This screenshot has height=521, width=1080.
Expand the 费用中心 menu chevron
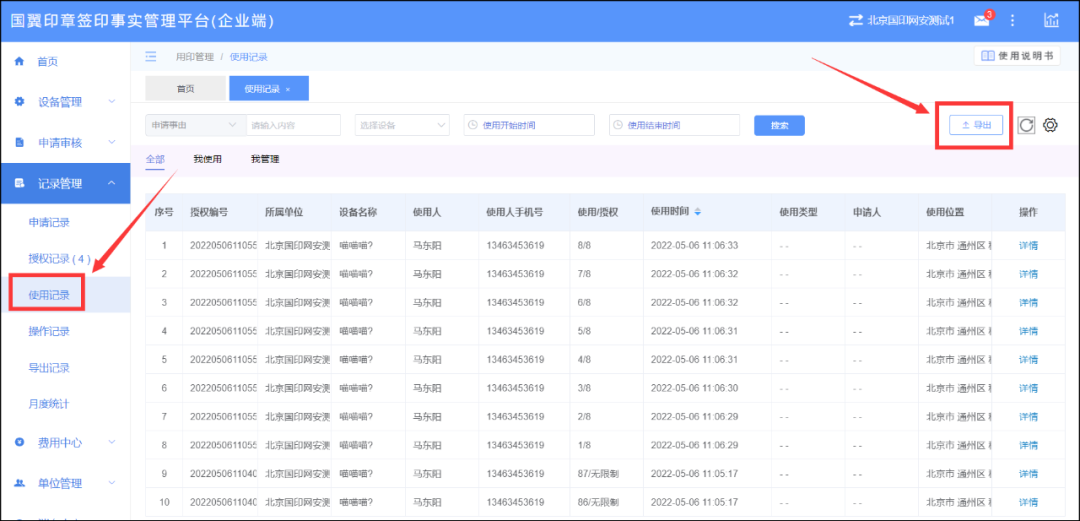[112, 442]
